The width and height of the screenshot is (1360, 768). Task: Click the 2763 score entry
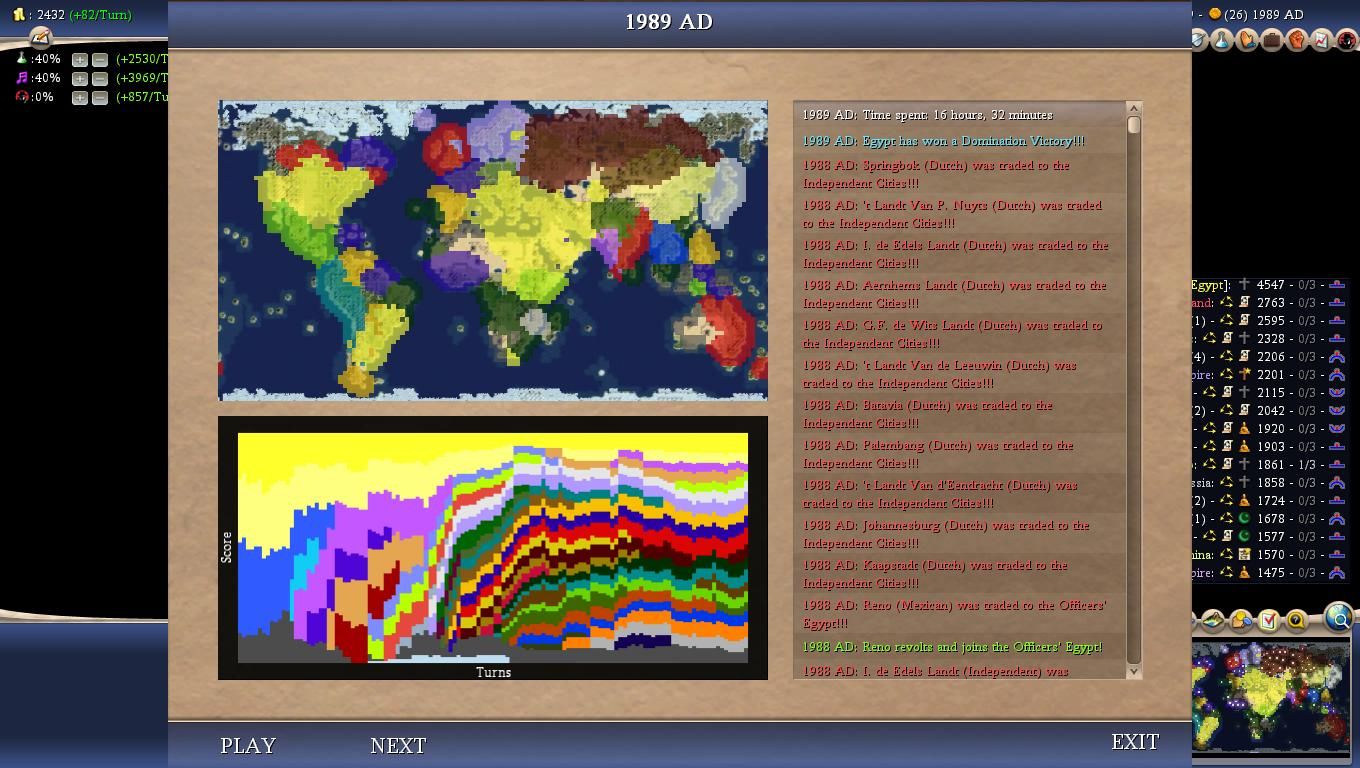click(x=1270, y=303)
